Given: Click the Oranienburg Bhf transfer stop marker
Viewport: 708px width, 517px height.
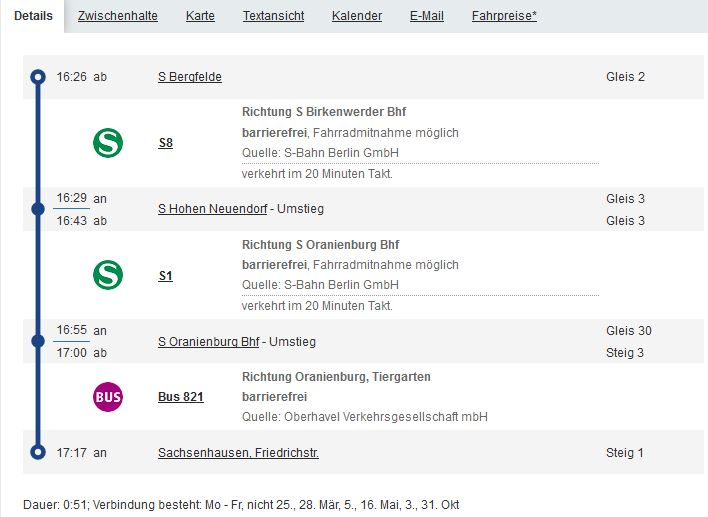Looking at the screenshot, I should click(38, 341).
